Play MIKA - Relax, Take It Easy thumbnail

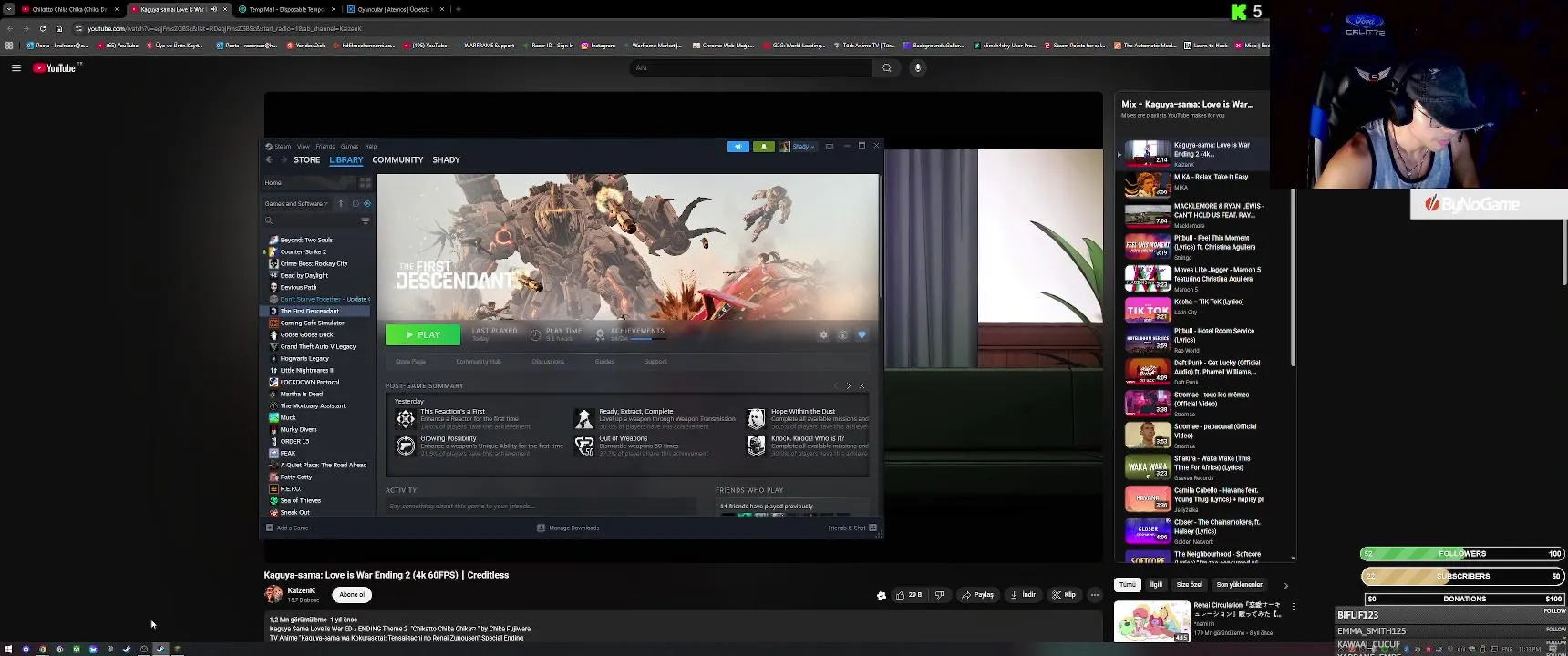(1147, 185)
